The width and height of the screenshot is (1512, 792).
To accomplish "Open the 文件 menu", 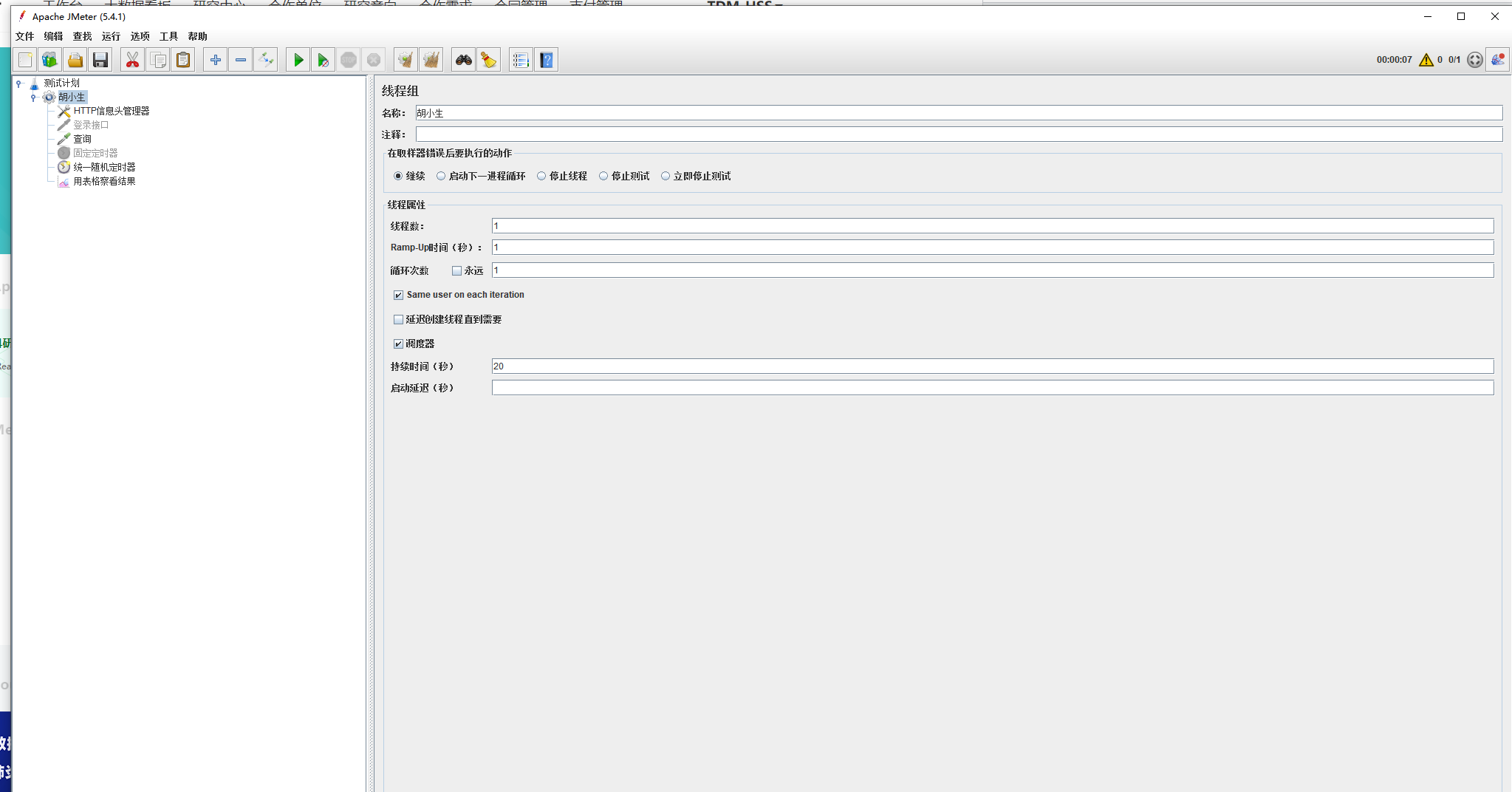I will coord(24,36).
